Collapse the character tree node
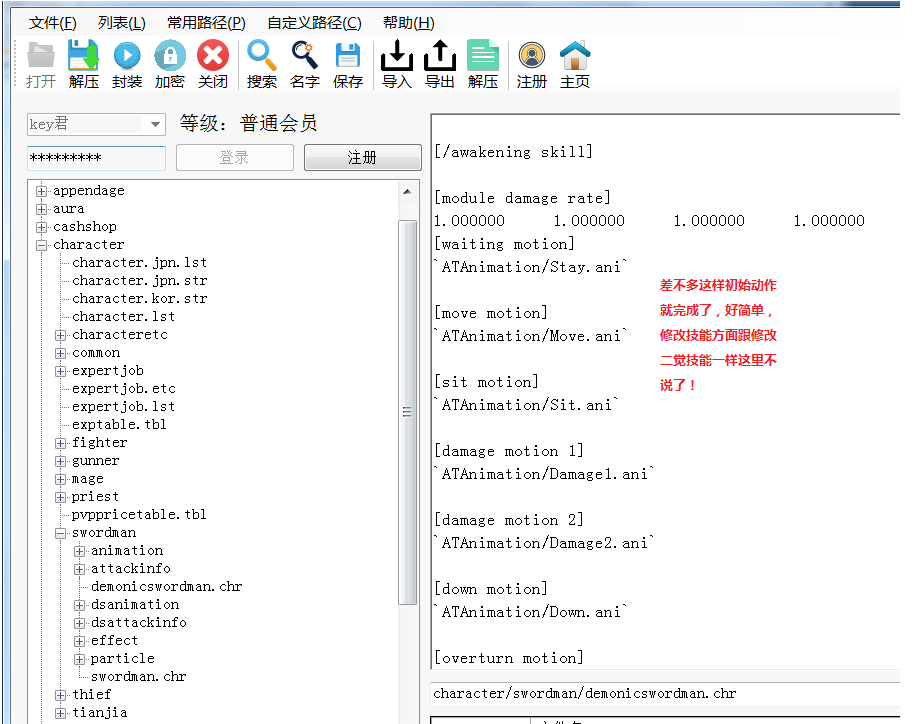922x724 pixels. pos(42,245)
